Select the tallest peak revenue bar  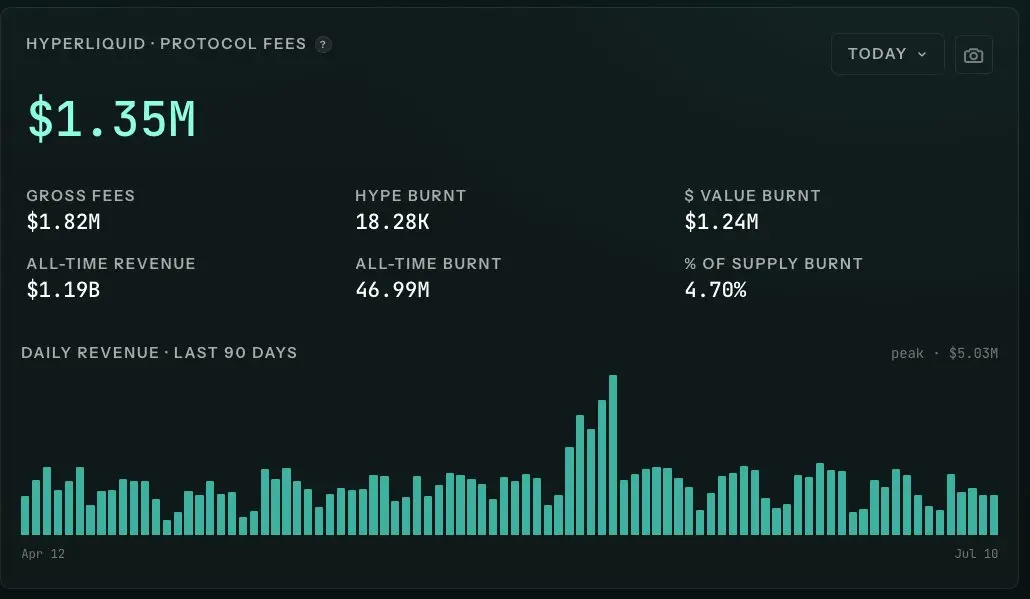[613, 455]
